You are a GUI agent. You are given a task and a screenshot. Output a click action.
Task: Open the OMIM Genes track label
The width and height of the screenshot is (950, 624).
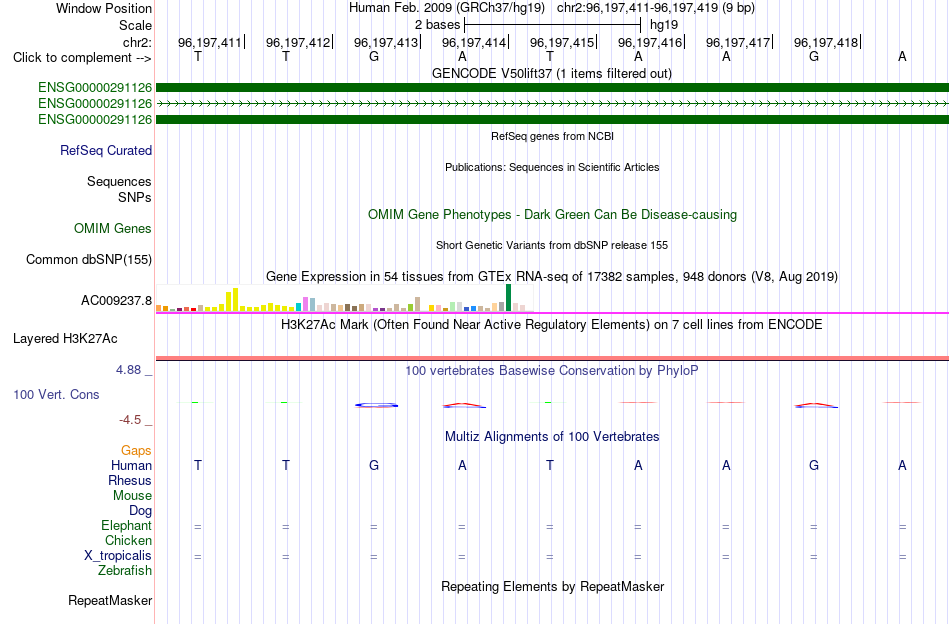pyautogui.click(x=113, y=228)
